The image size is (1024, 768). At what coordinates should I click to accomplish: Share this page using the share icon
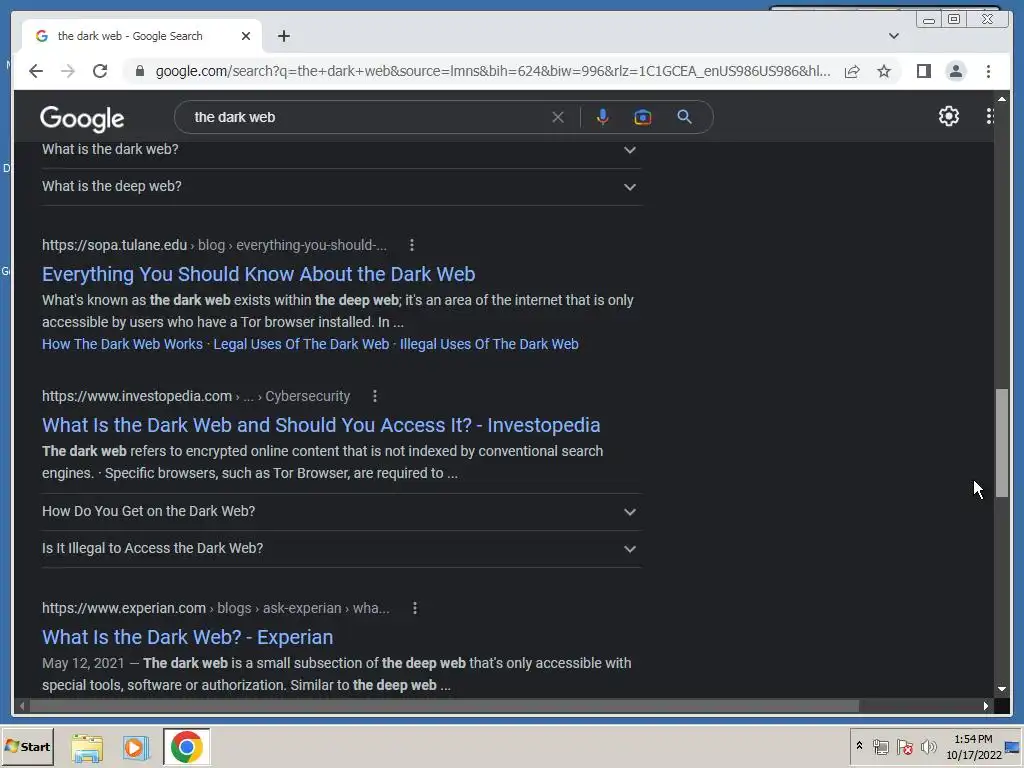tap(852, 71)
